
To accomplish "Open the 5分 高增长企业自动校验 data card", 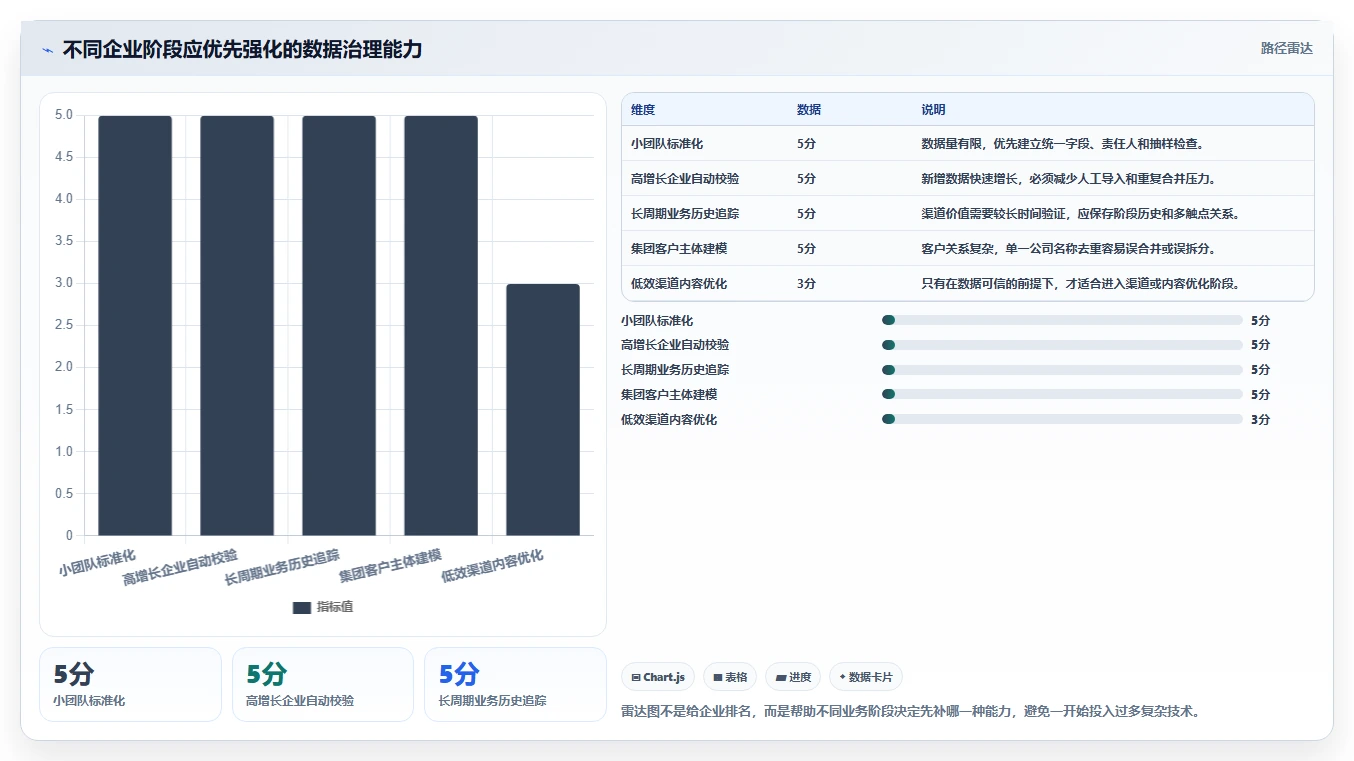I will pos(323,684).
